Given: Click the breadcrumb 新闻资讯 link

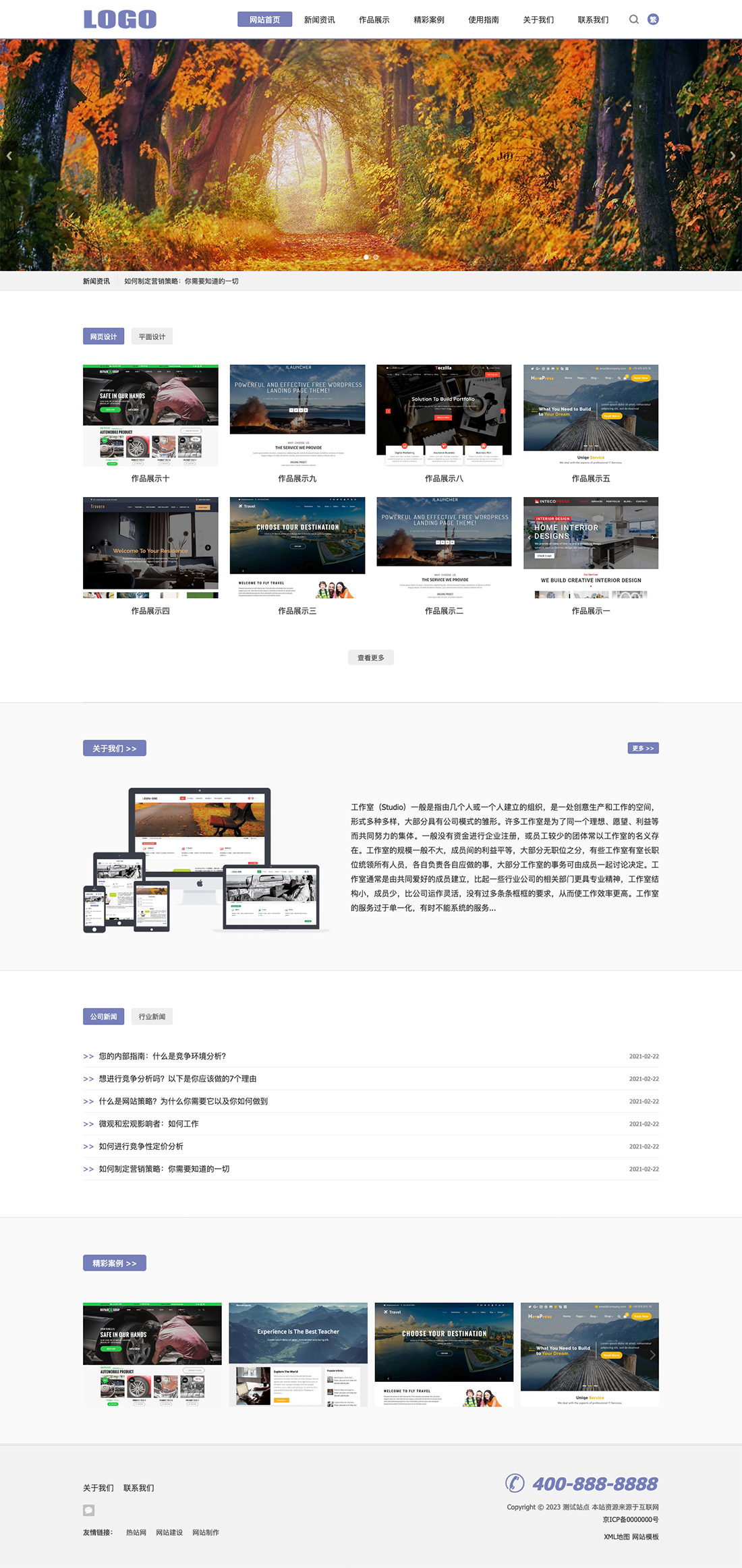Looking at the screenshot, I should pos(96,281).
